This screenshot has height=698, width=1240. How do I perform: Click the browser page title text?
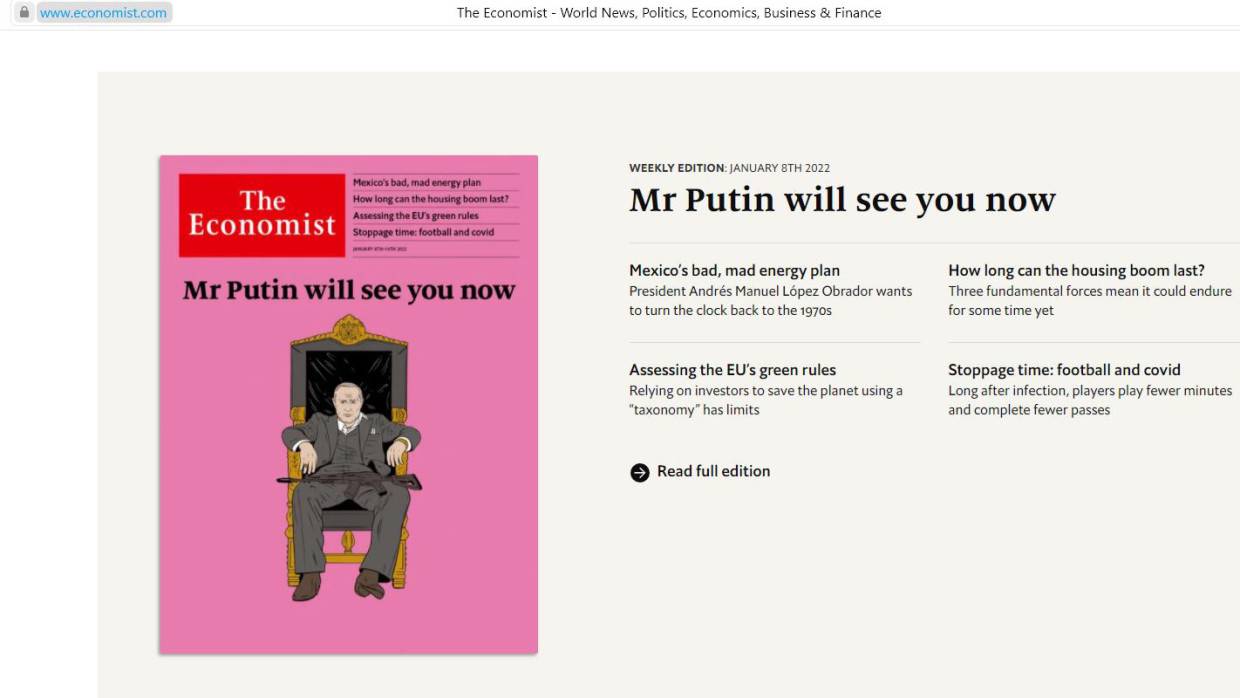(x=668, y=12)
